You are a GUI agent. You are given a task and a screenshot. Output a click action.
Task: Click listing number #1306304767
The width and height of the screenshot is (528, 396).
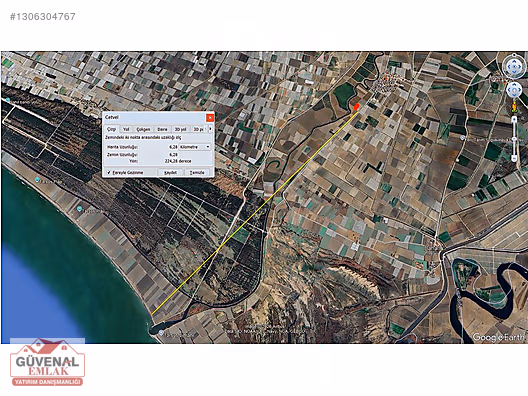tap(43, 16)
